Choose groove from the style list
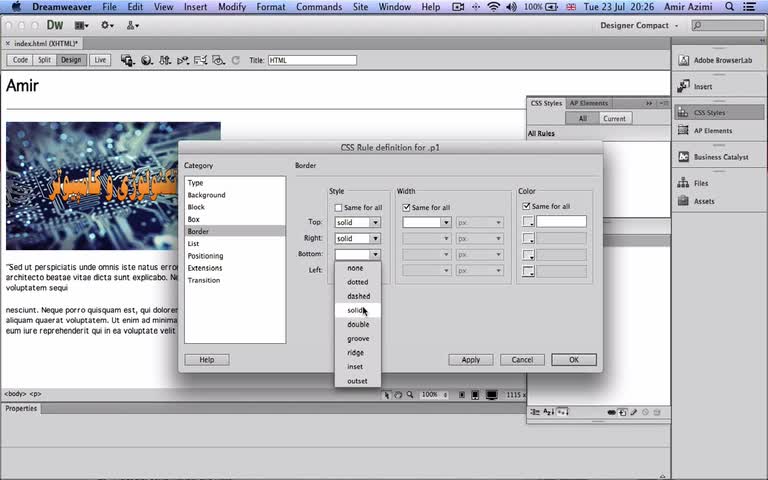The image size is (768, 480). [x=358, y=339]
